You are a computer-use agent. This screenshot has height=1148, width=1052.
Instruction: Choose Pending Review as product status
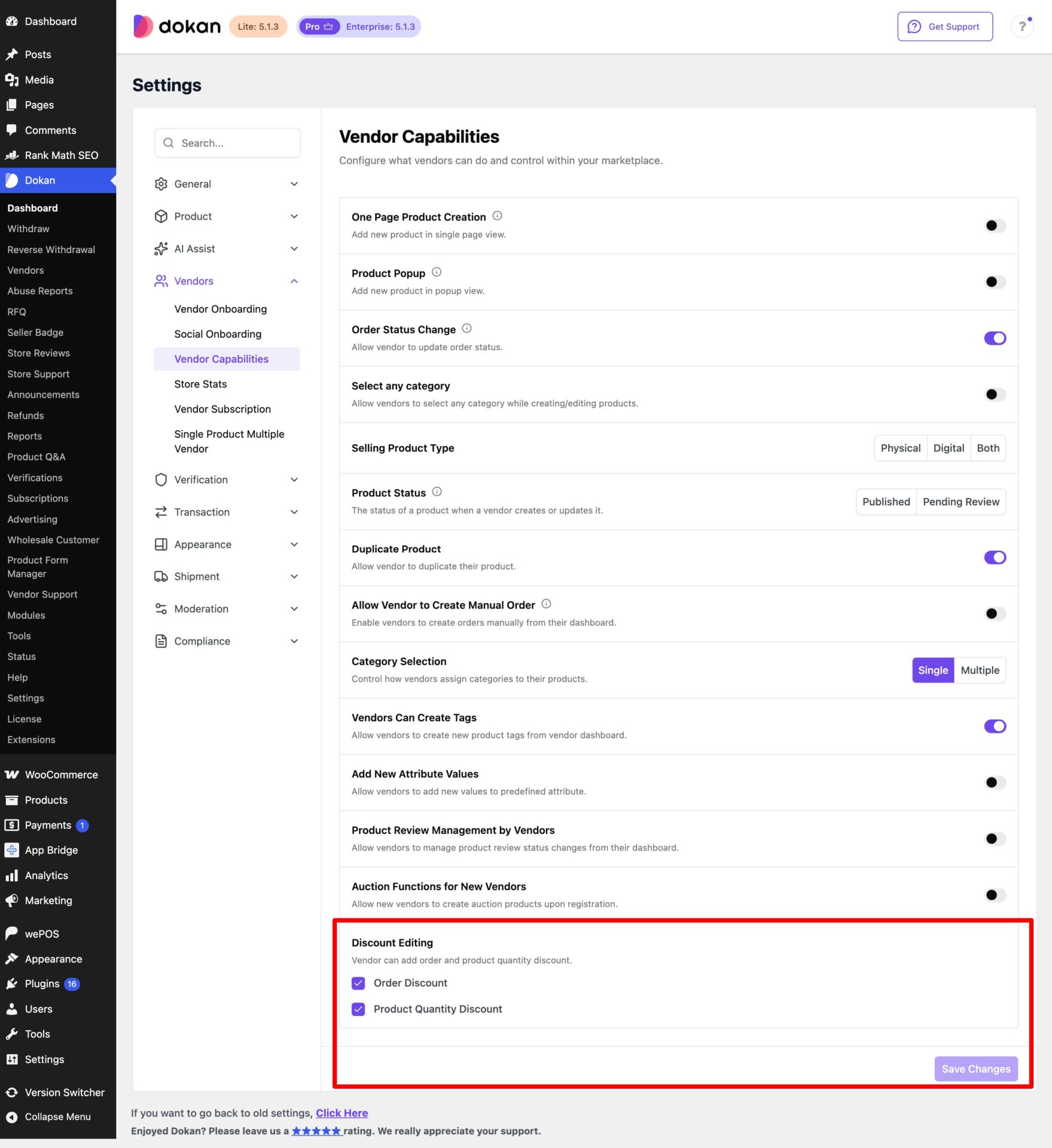pyautogui.click(x=960, y=502)
